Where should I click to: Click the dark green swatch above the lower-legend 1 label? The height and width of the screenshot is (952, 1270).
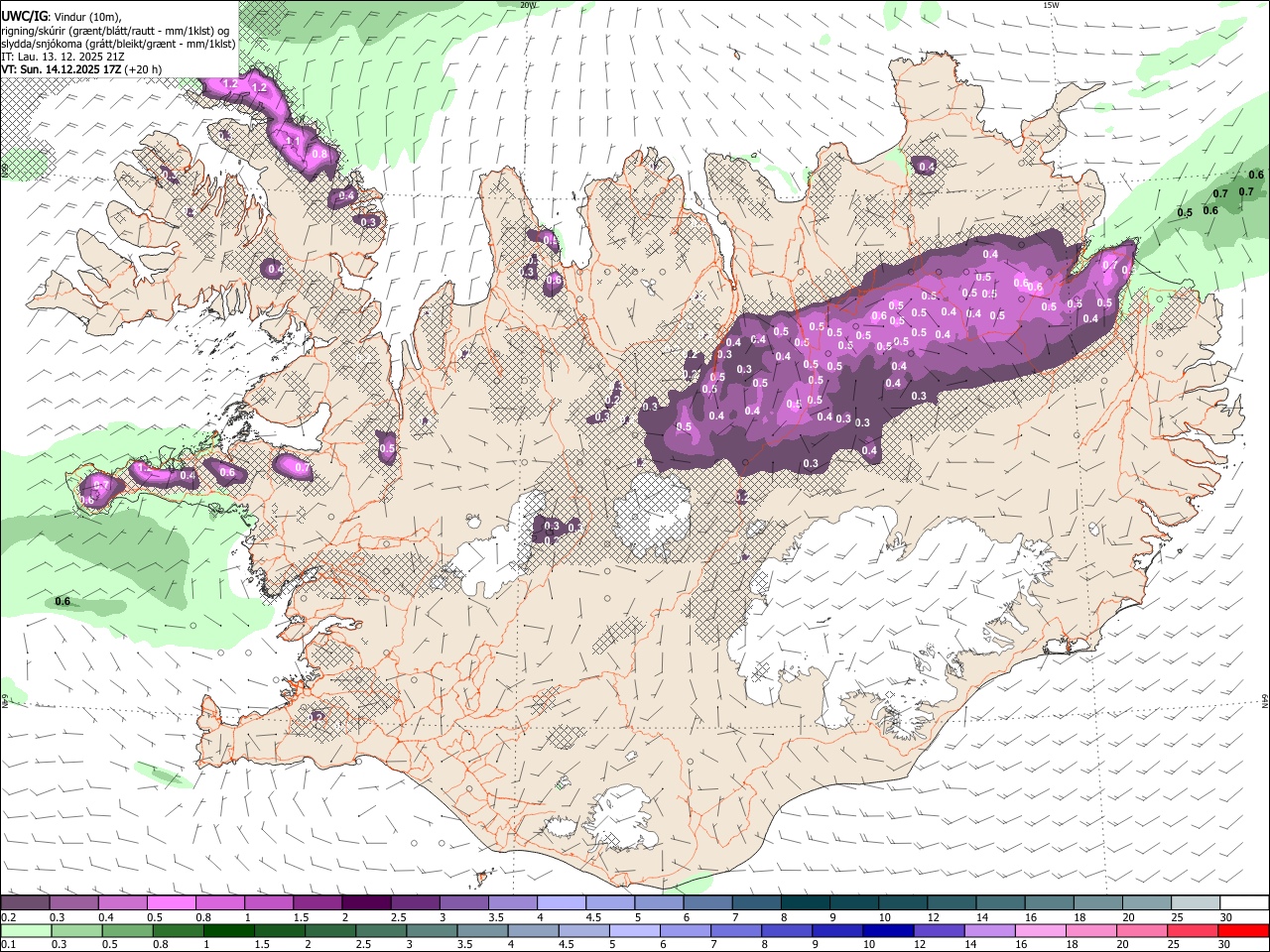point(229,930)
